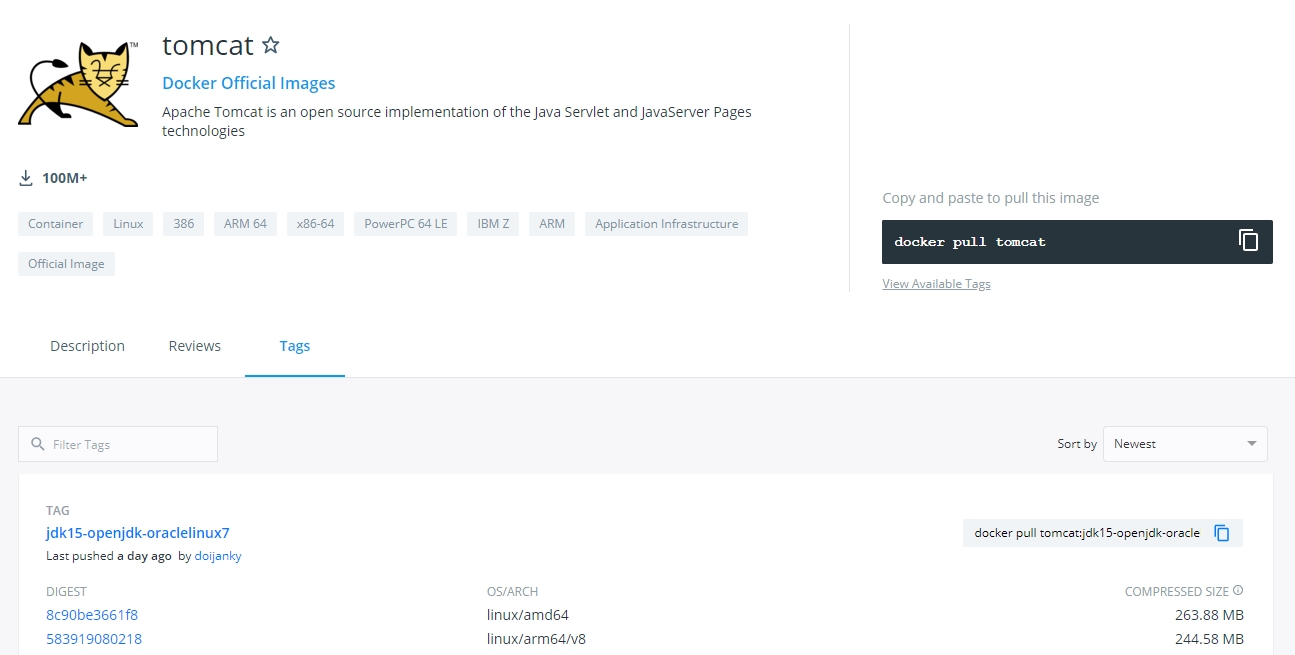Select the Tags tab
Image resolution: width=1295 pixels, height=655 pixels.
(x=294, y=346)
